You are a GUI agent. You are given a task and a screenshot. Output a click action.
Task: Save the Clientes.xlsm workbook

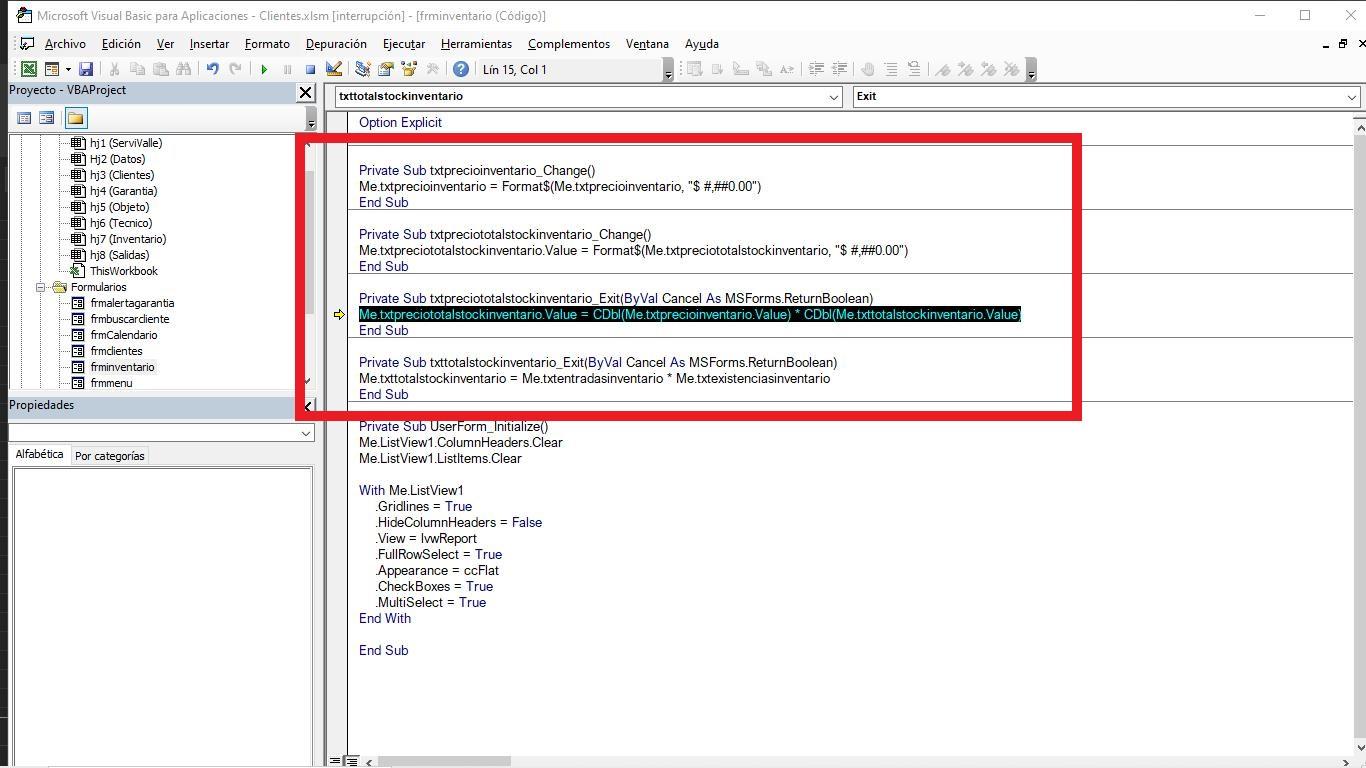point(86,69)
